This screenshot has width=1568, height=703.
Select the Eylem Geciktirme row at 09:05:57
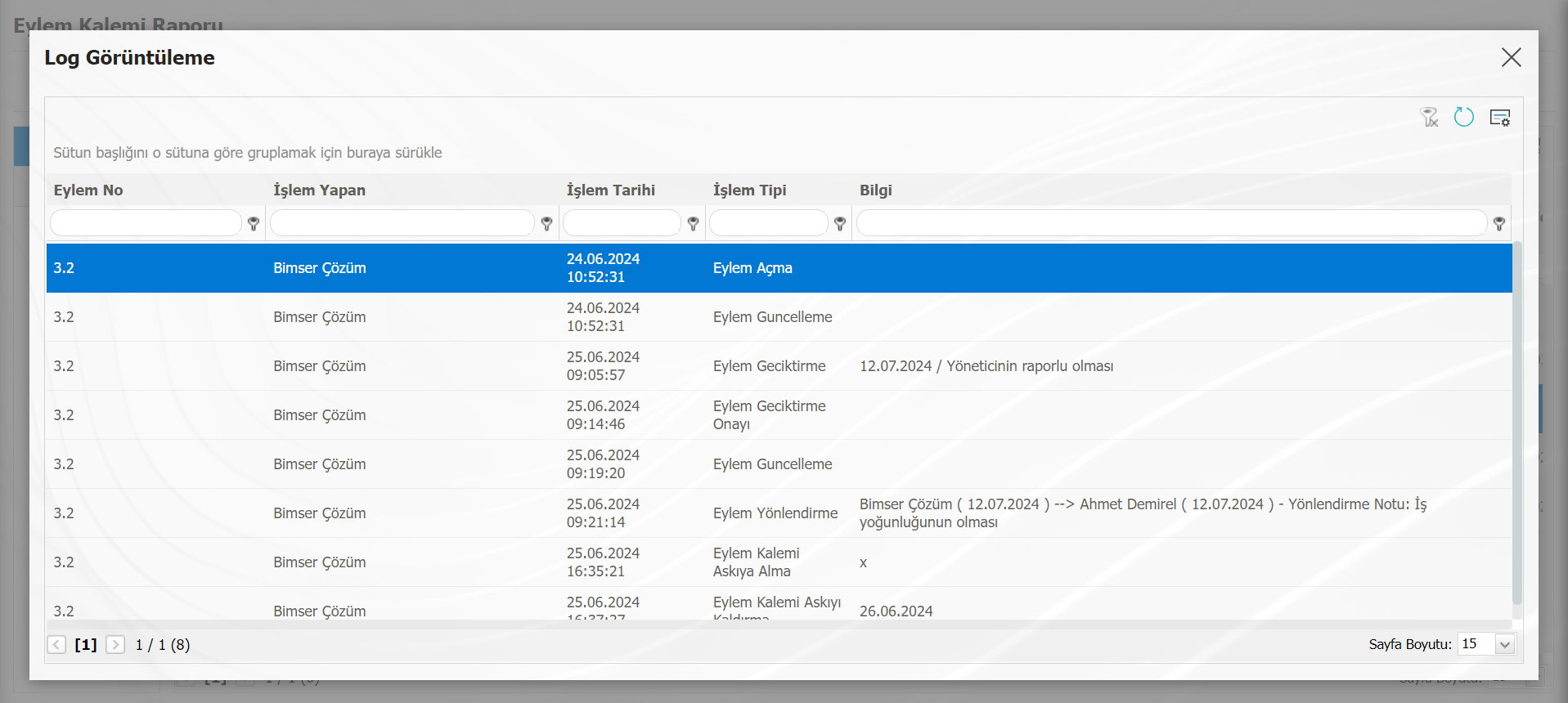[x=779, y=366]
